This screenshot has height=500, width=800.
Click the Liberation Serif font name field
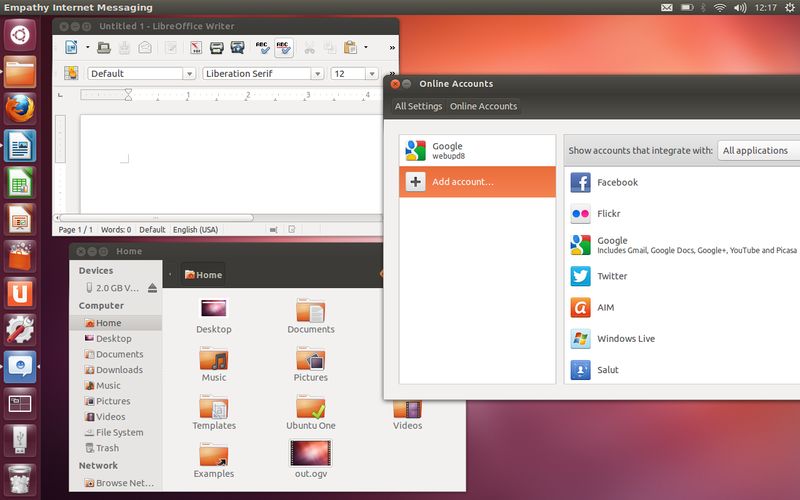[257, 73]
